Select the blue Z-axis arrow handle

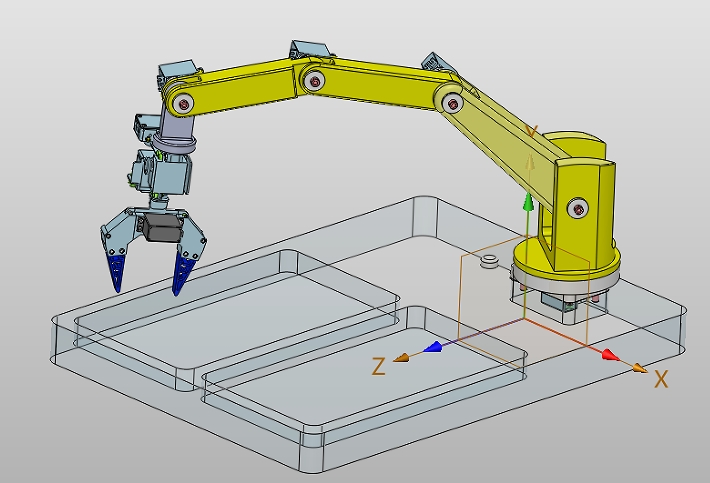click(x=432, y=347)
